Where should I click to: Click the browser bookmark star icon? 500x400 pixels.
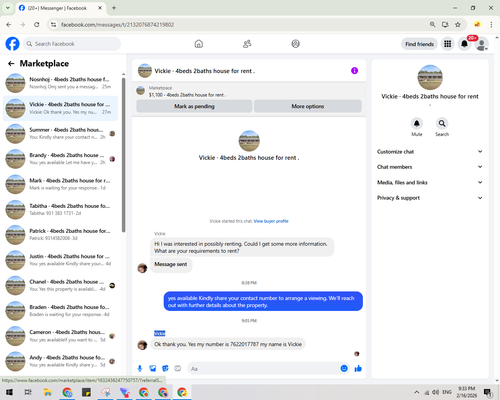[458, 24]
